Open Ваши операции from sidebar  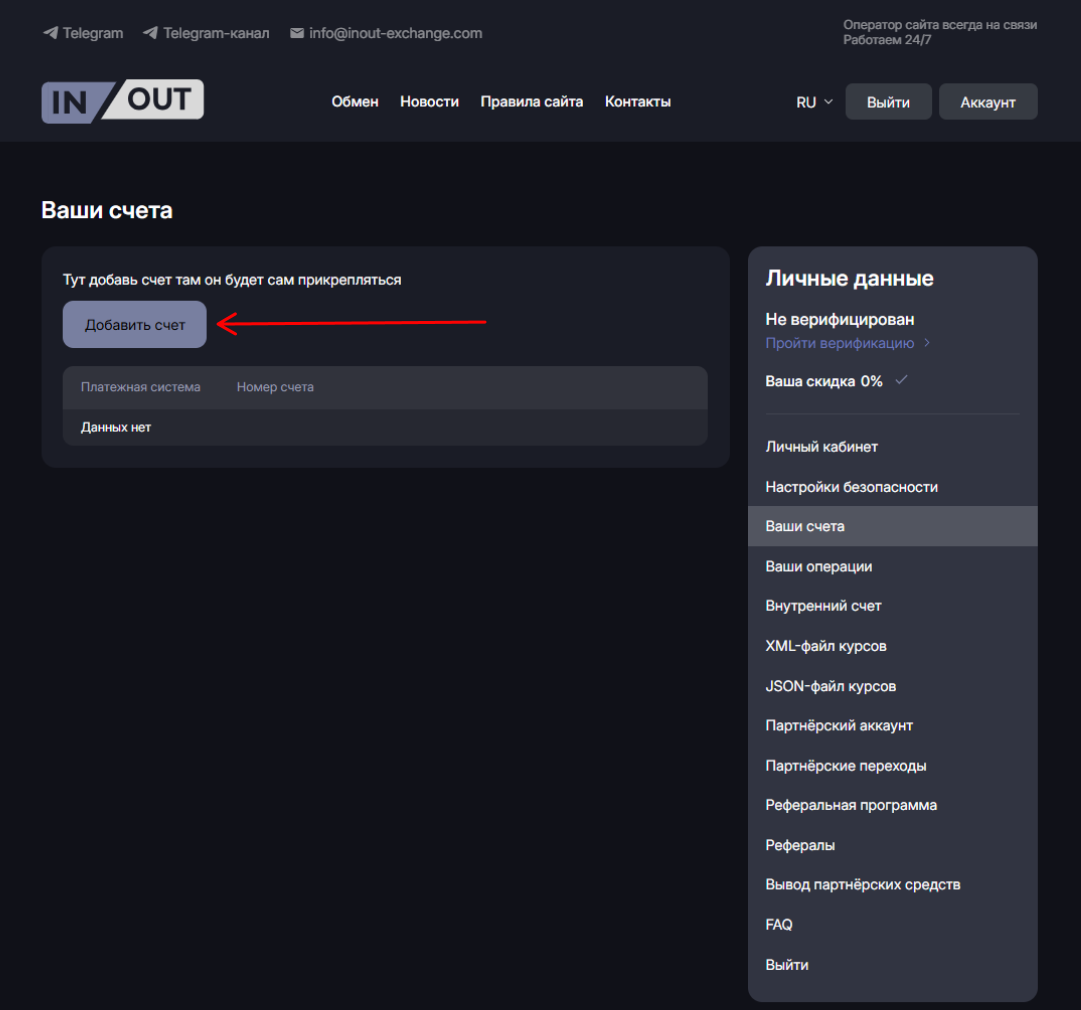[818, 566]
